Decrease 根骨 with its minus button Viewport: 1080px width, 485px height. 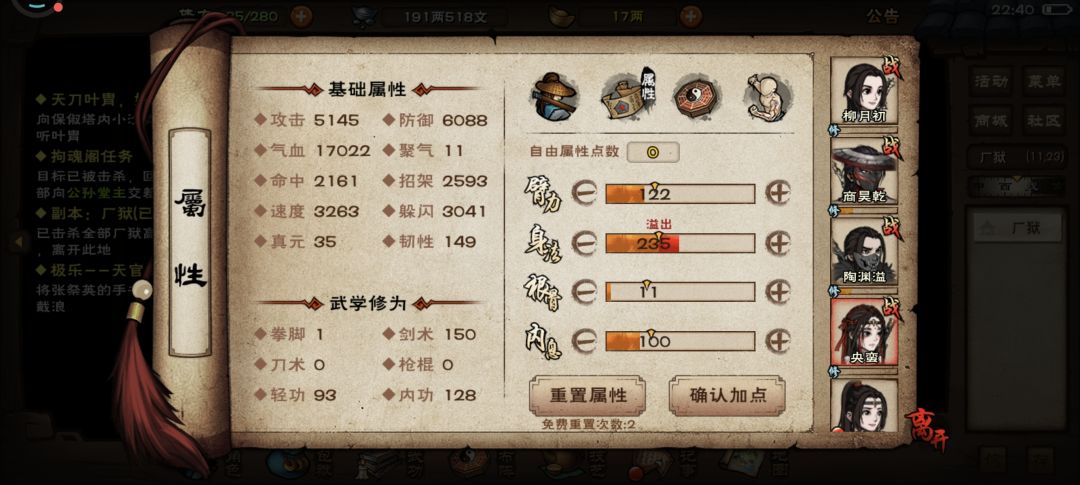point(584,291)
